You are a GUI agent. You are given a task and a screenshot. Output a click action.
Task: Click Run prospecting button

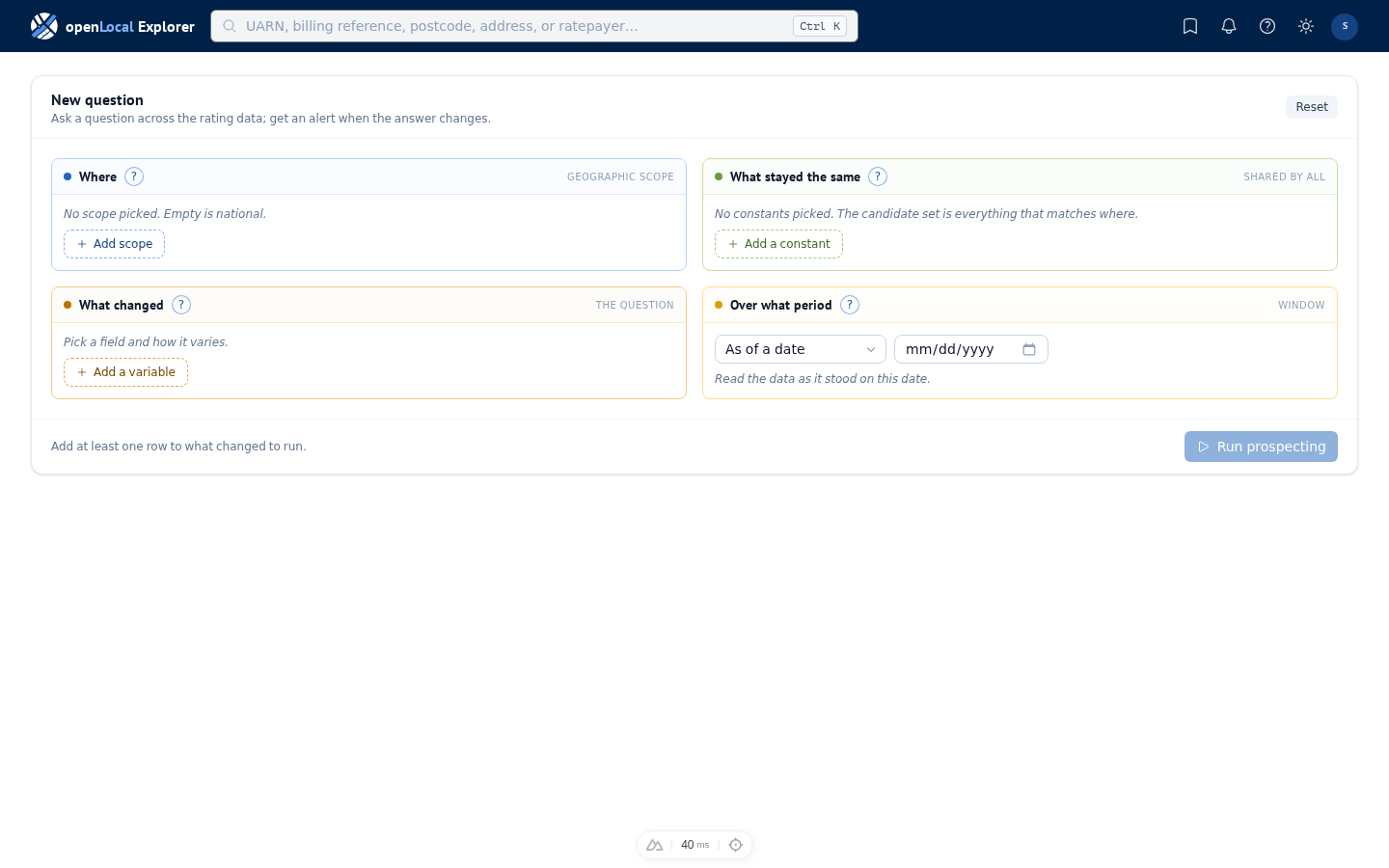coord(1261,447)
